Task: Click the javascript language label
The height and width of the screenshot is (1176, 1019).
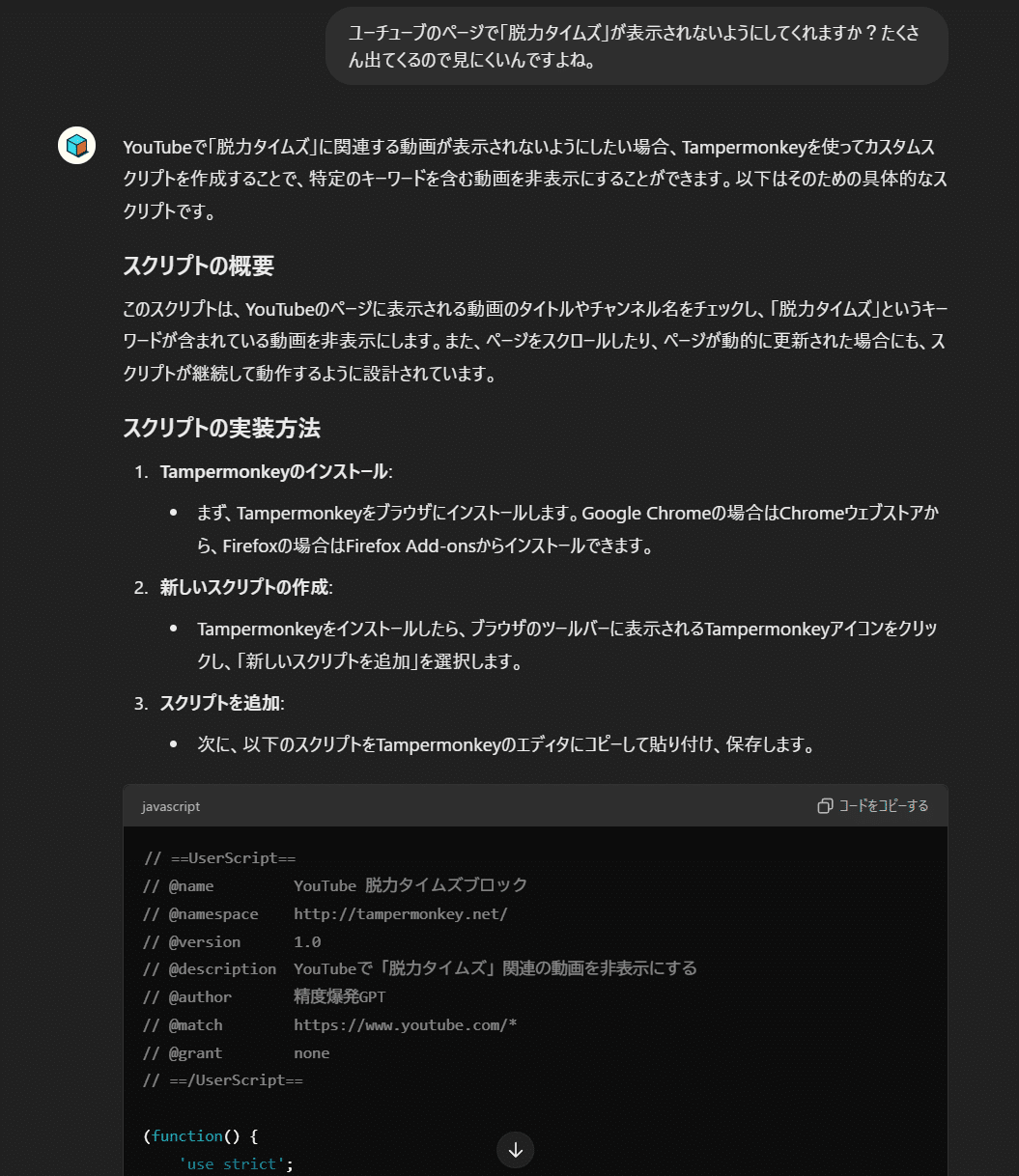Action: (171, 806)
